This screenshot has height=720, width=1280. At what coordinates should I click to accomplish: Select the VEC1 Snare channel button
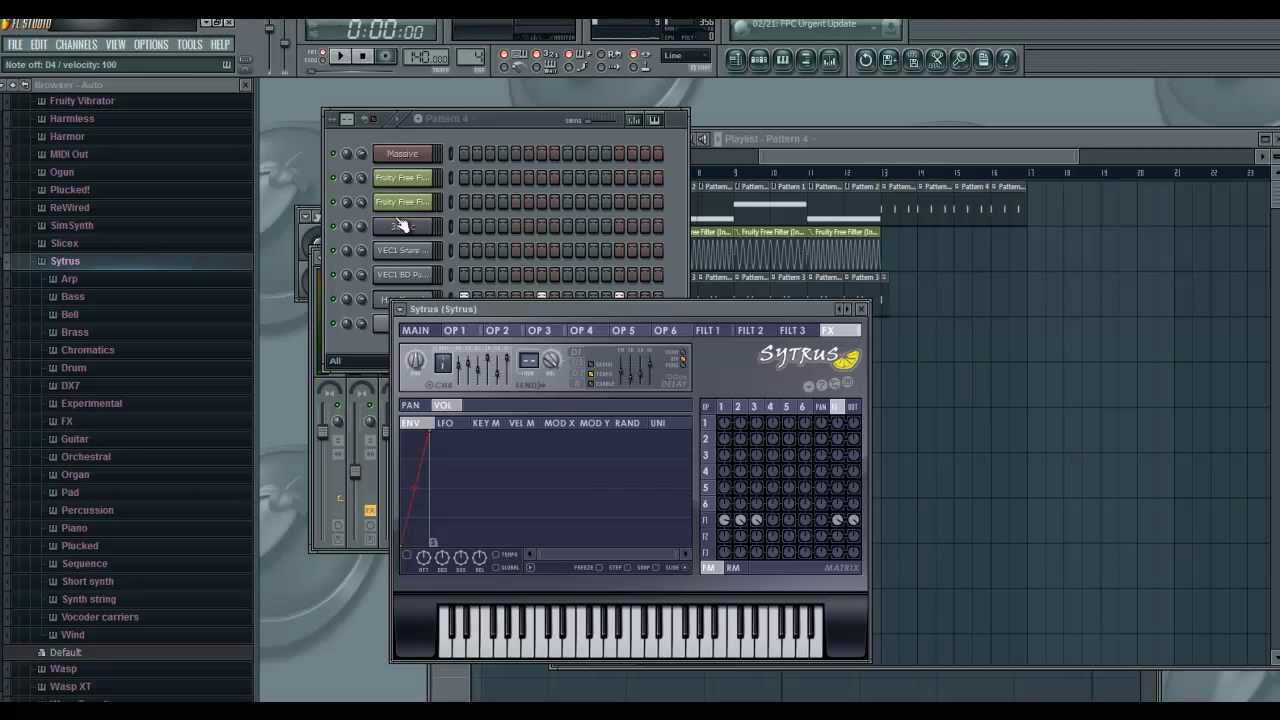point(402,251)
